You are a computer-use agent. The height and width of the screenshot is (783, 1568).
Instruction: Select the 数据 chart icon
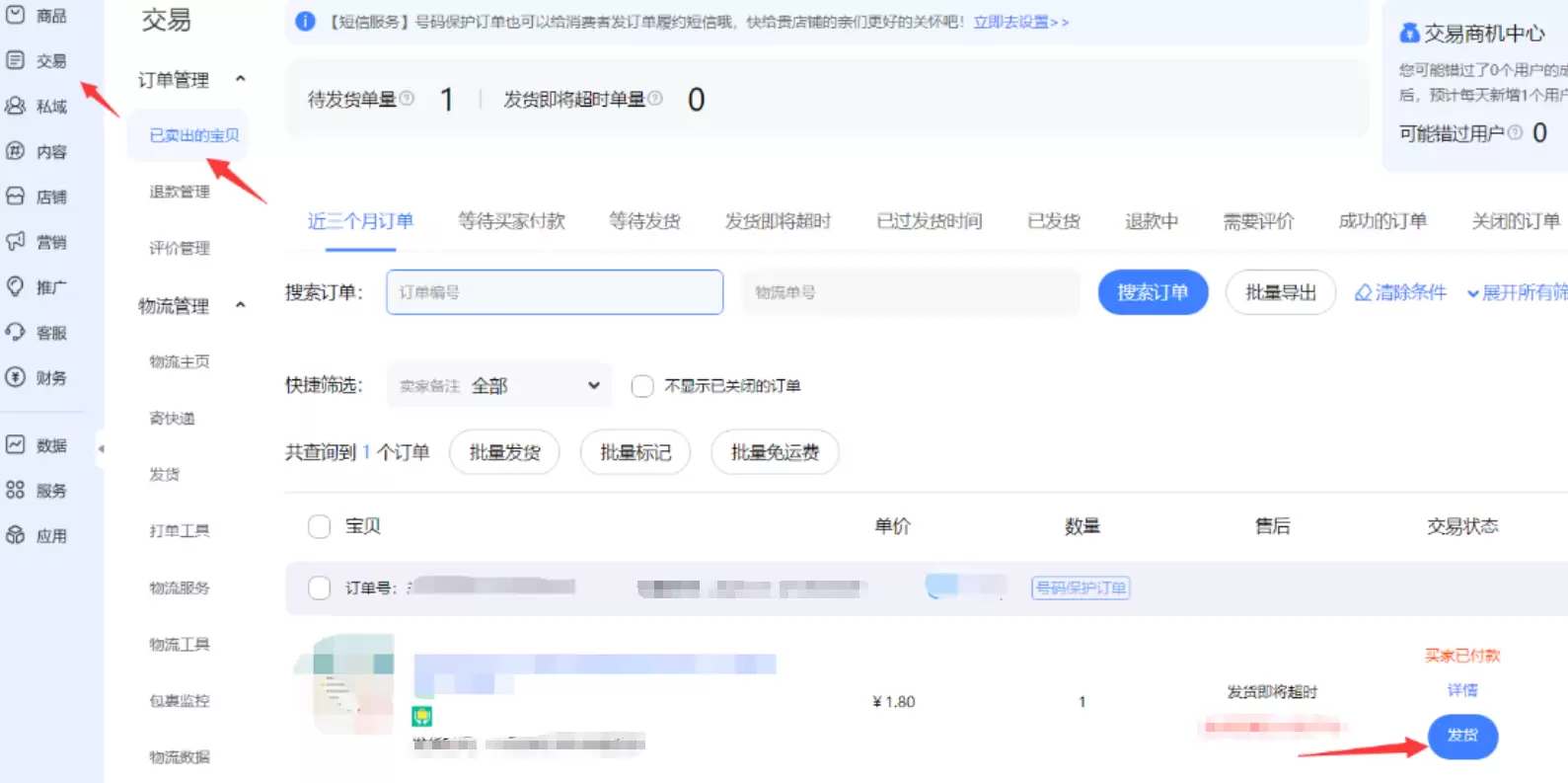point(16,444)
